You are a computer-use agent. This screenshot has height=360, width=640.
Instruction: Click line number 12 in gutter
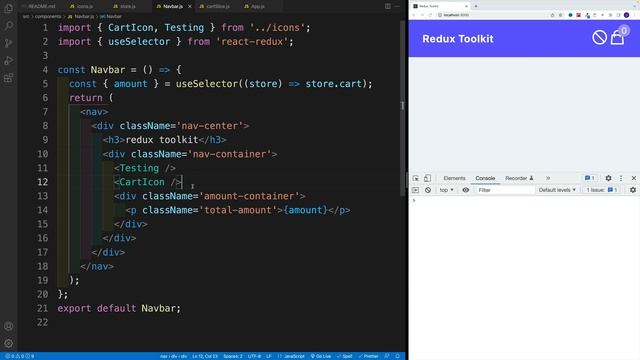point(42,182)
